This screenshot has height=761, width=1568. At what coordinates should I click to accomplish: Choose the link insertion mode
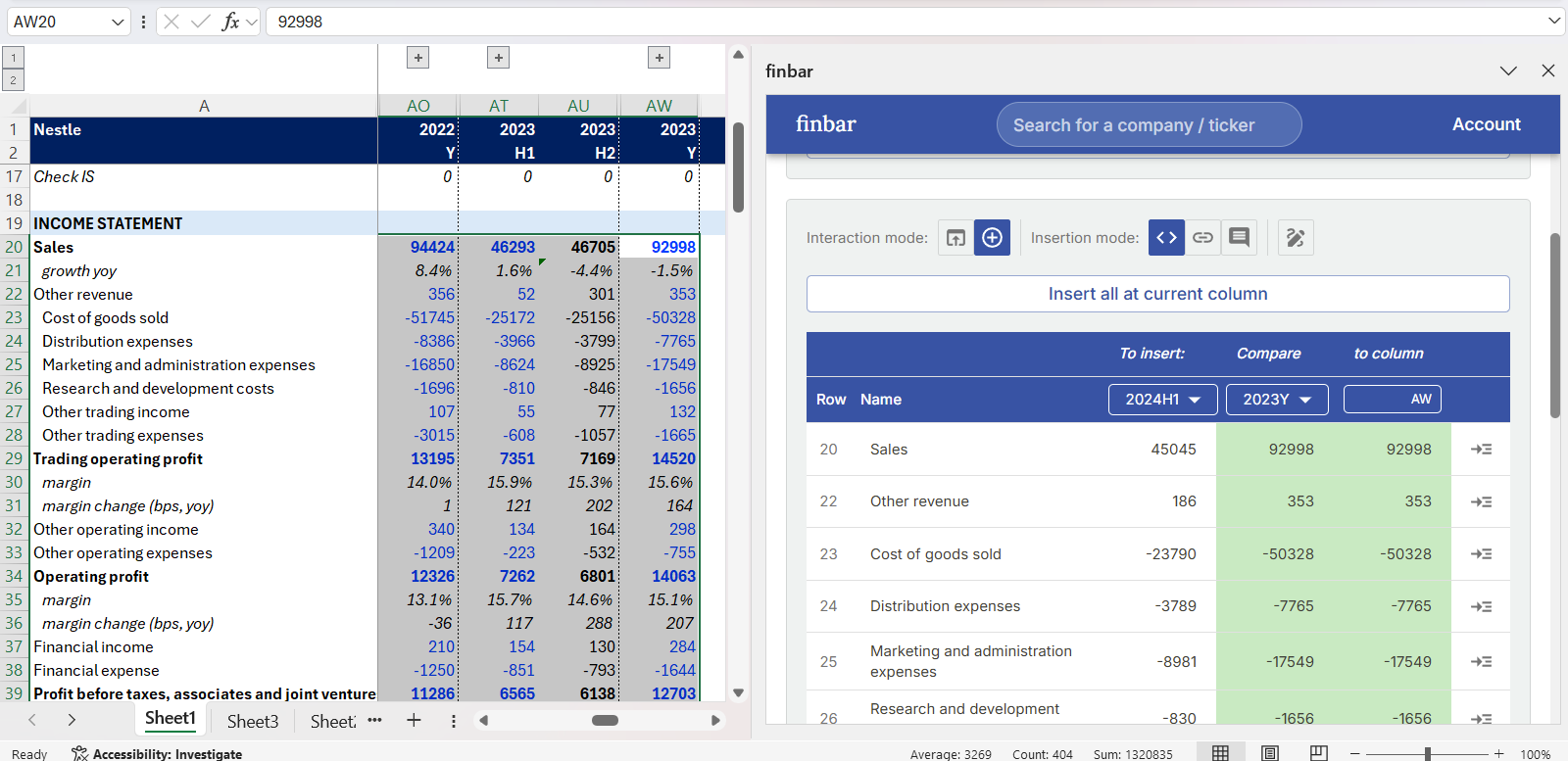(x=1202, y=238)
